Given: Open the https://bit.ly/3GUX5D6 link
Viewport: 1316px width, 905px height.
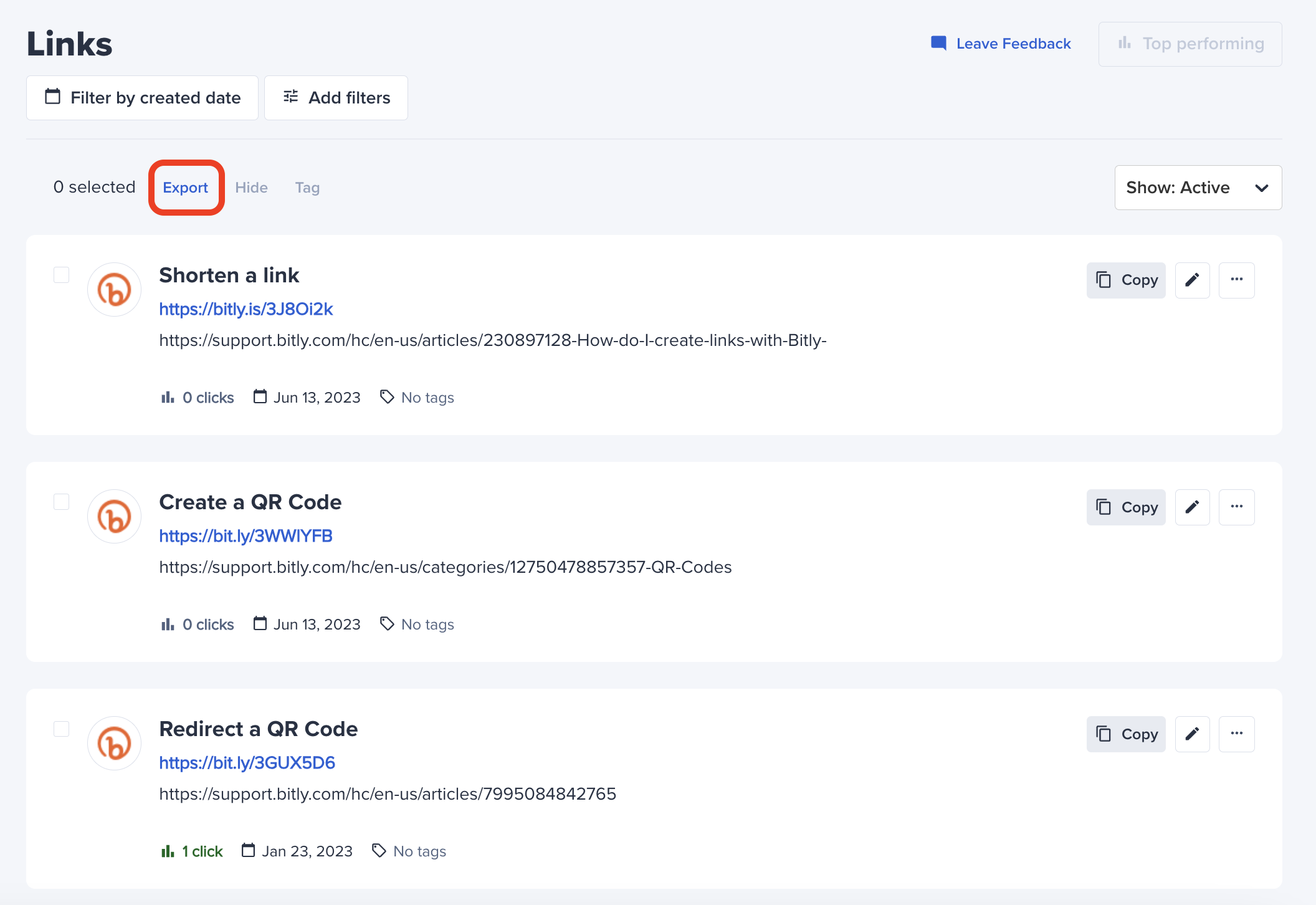Looking at the screenshot, I should click(247, 763).
